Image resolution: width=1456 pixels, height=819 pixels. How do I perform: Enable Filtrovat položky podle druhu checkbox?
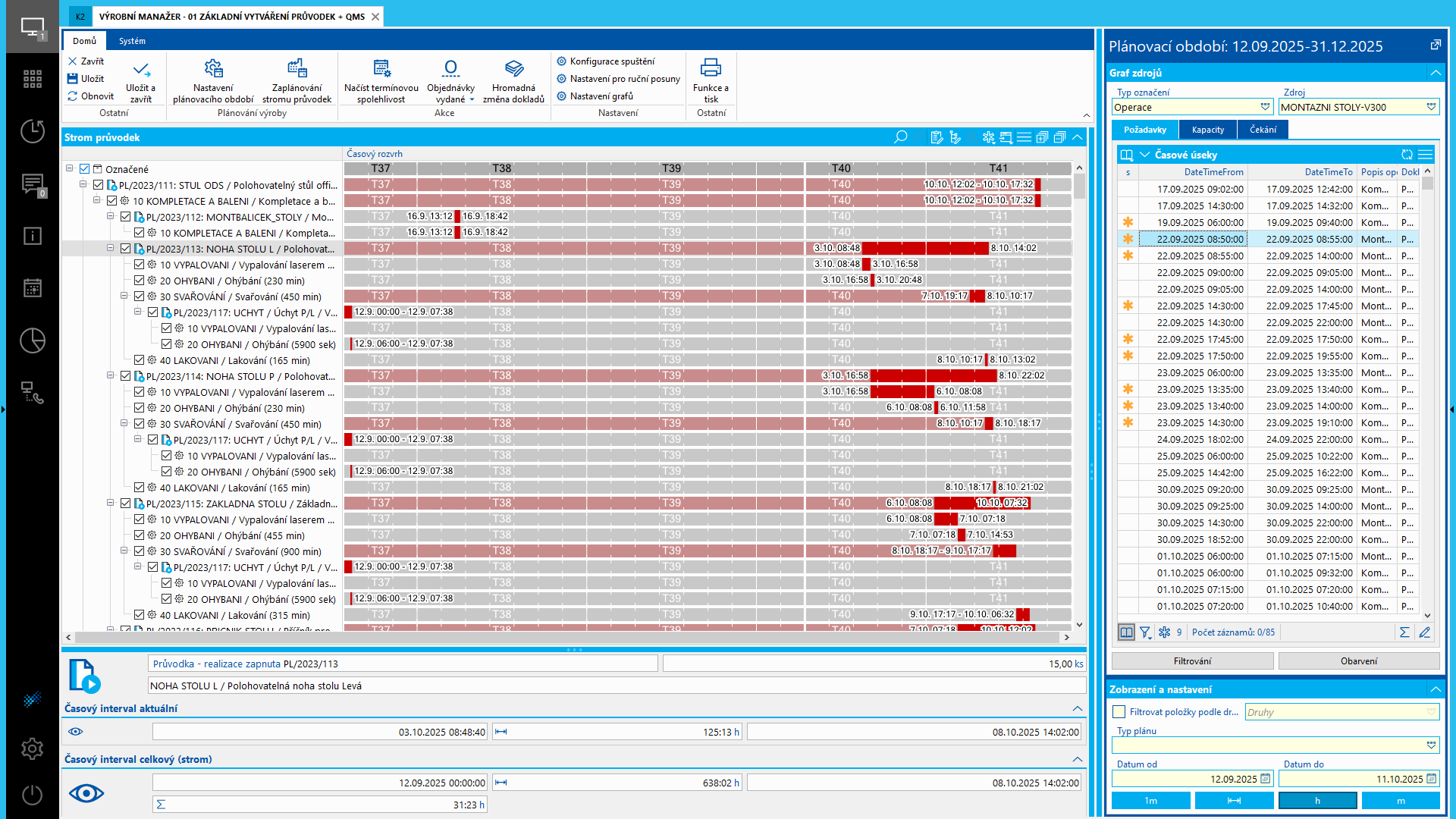coord(1119,712)
